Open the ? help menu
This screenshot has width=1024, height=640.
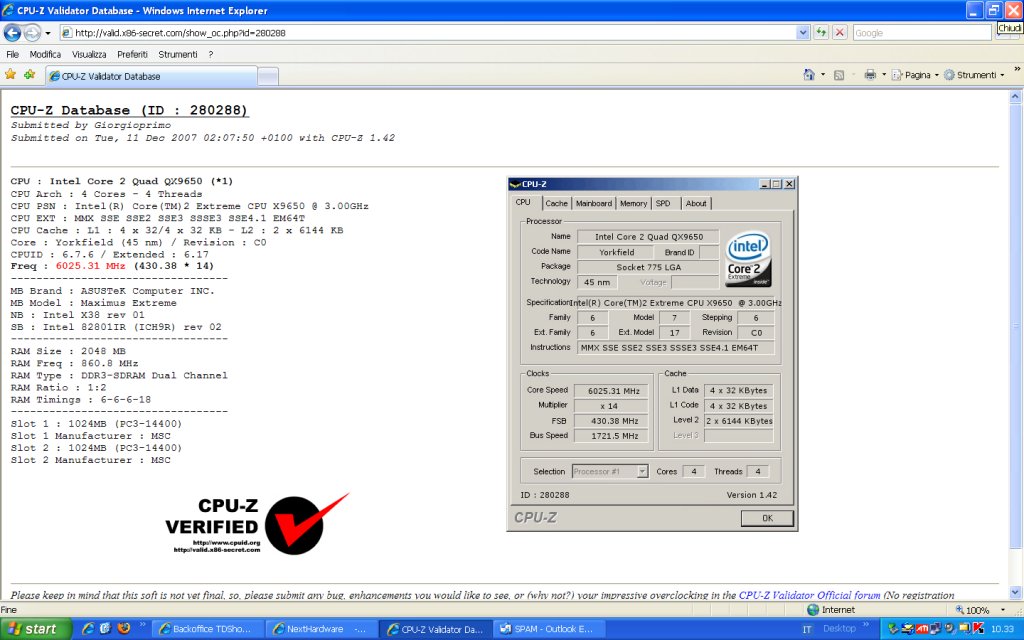coord(210,54)
